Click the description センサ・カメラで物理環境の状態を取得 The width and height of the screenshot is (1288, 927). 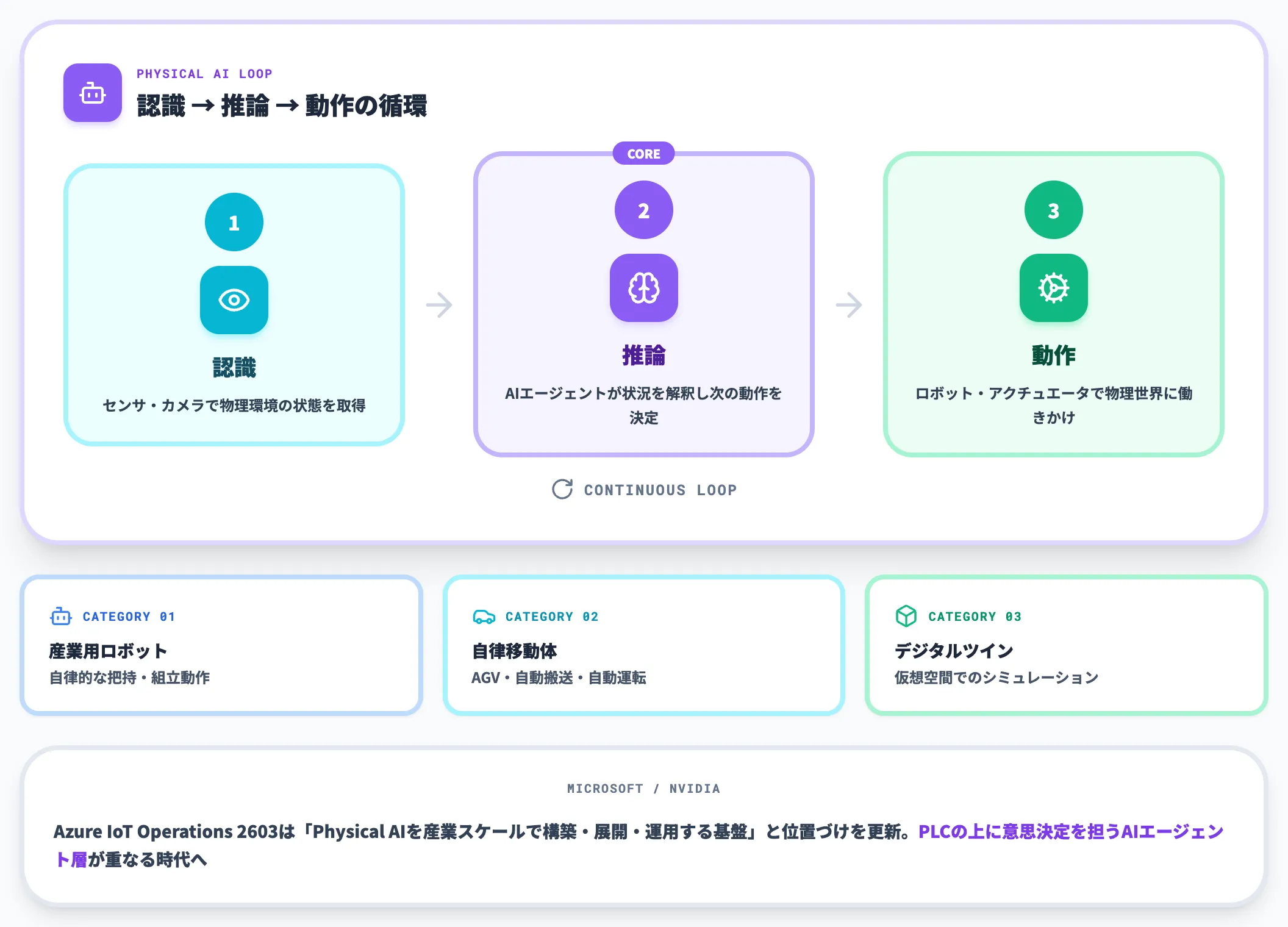[234, 406]
